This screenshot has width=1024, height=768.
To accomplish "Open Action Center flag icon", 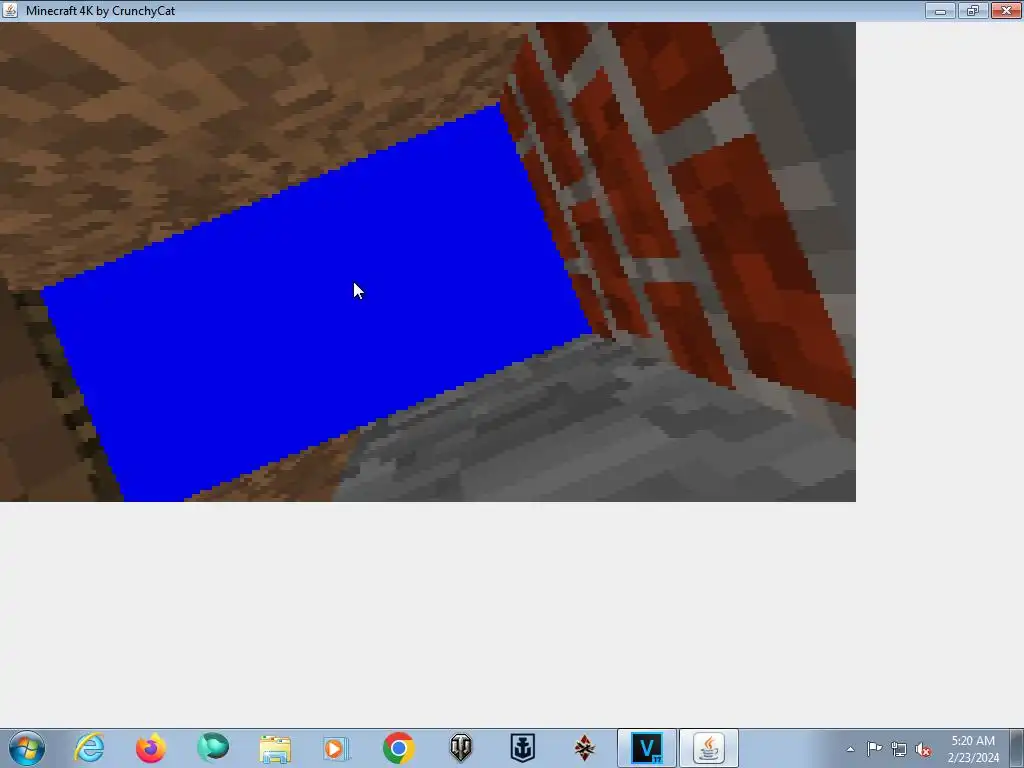I will tap(874, 749).
